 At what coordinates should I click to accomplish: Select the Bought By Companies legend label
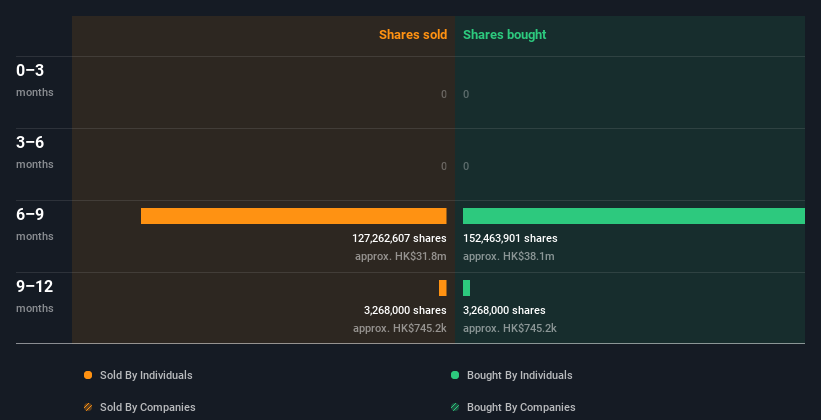(x=521, y=407)
